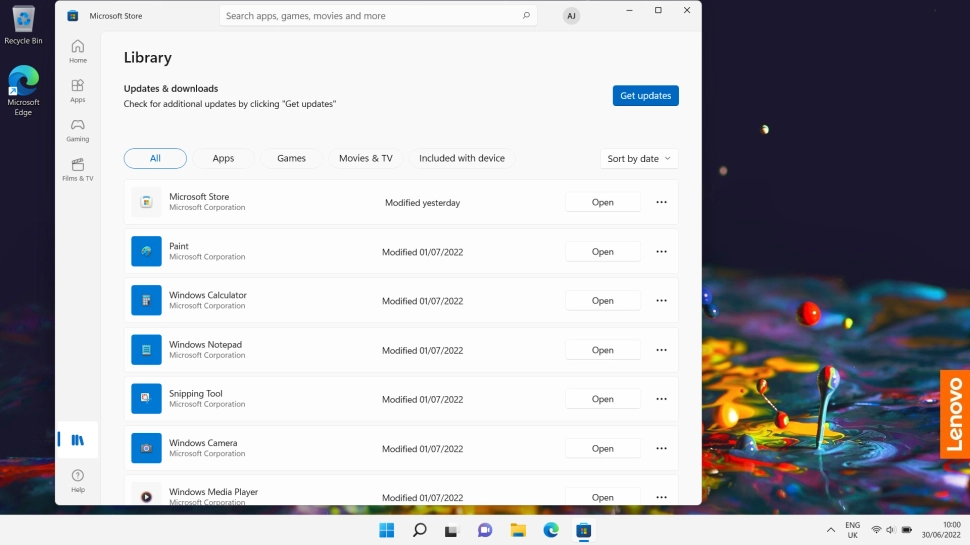Click the Windows Media Player app icon
Screen dimensions: 970x545
(146, 496)
